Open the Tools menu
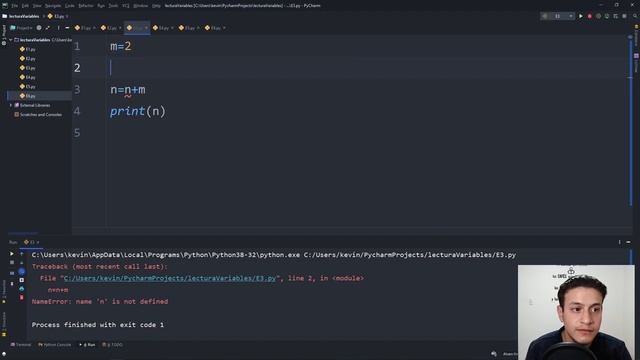640x360 pixels. (113, 6)
